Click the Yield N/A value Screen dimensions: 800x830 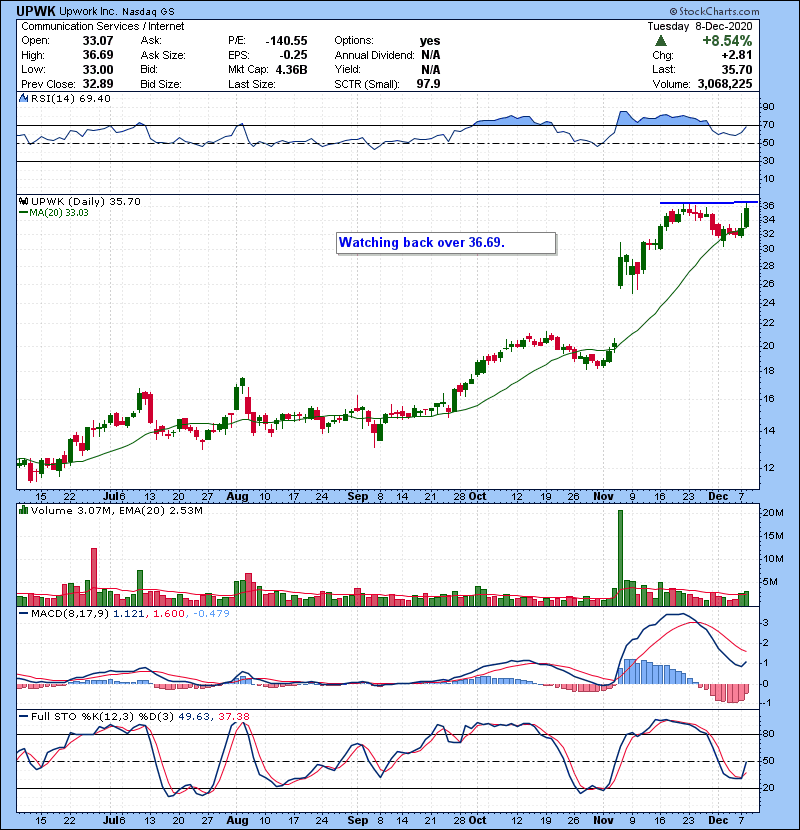[431, 69]
